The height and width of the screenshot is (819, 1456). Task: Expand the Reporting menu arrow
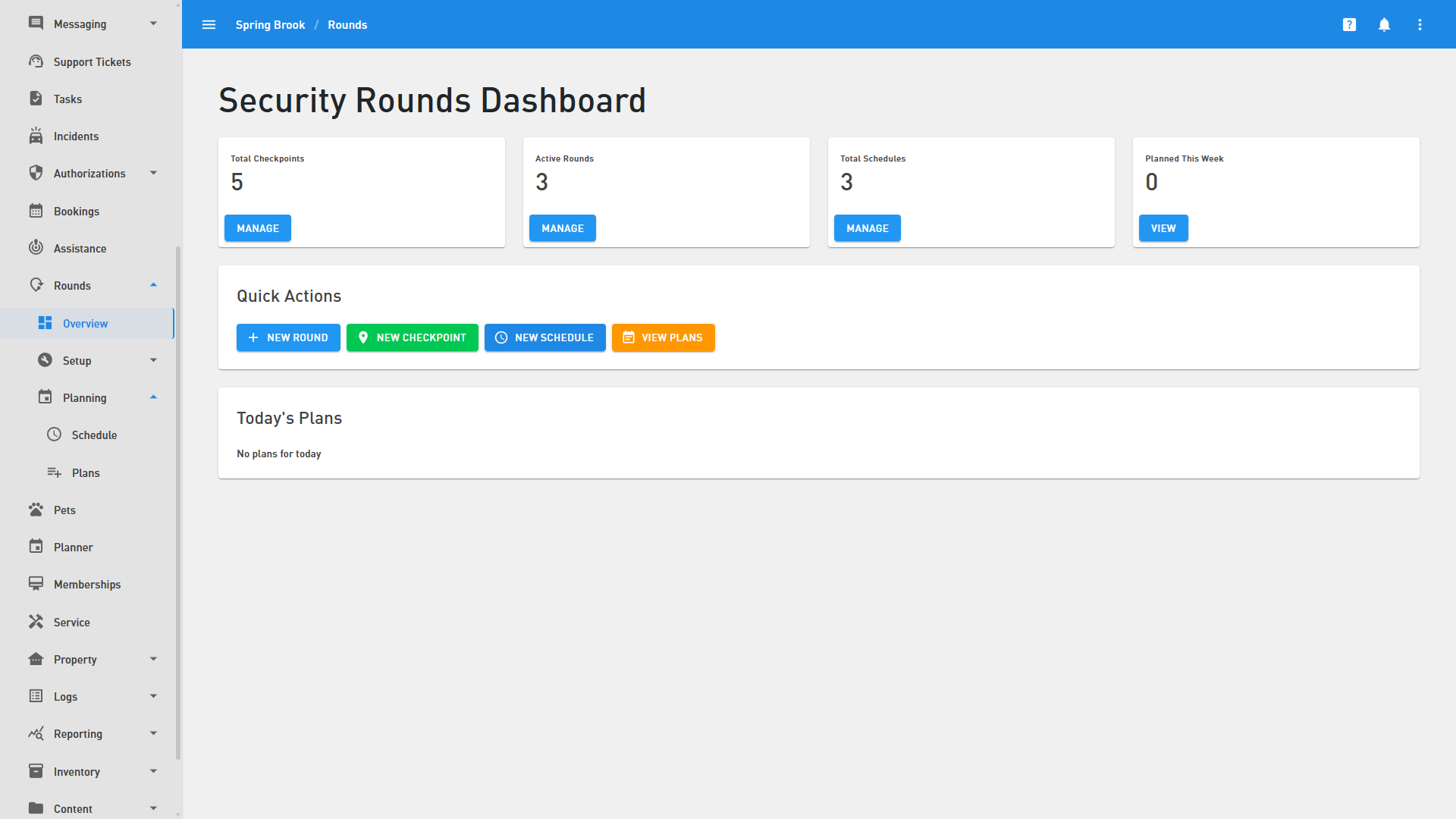[x=153, y=733]
